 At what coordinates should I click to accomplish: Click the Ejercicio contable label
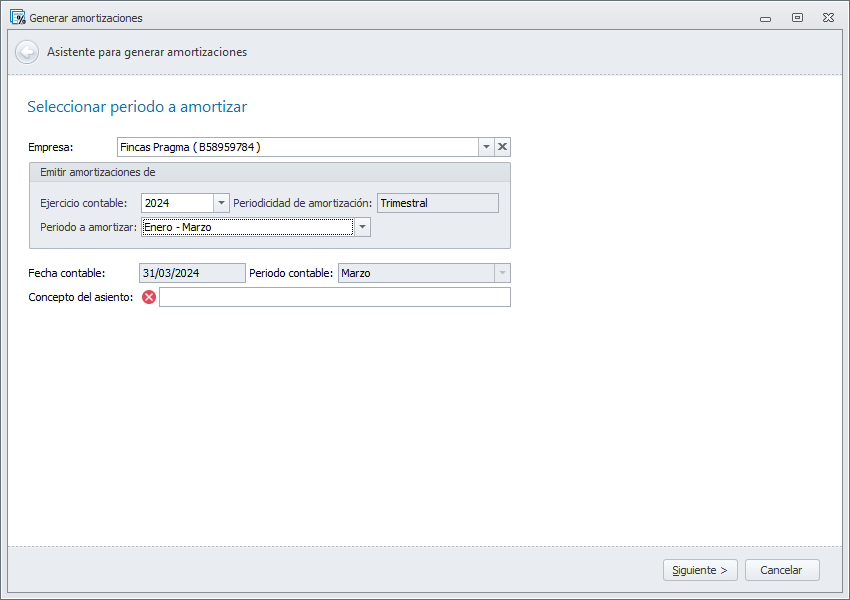(x=83, y=203)
